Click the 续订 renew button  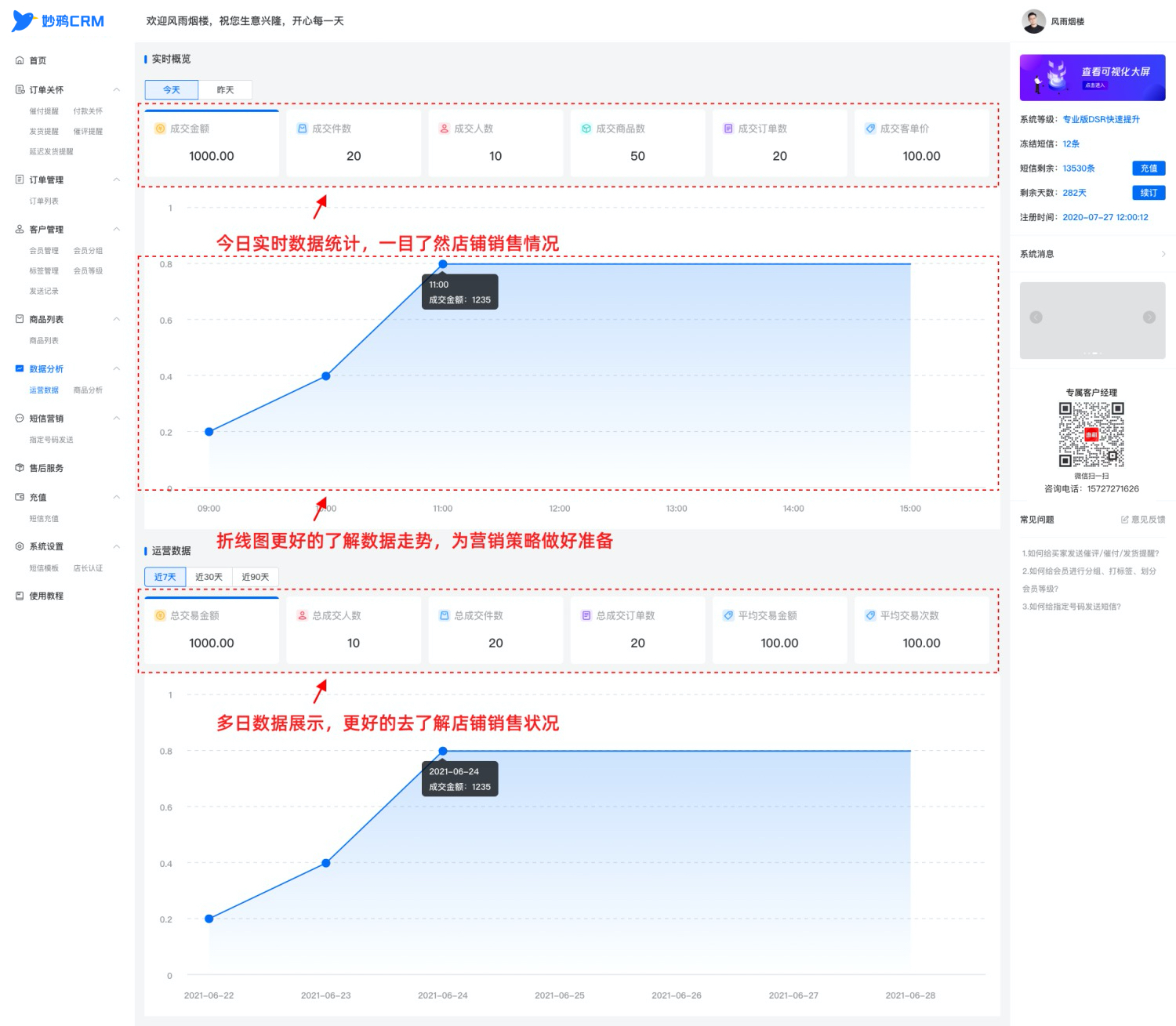pyautogui.click(x=1149, y=193)
